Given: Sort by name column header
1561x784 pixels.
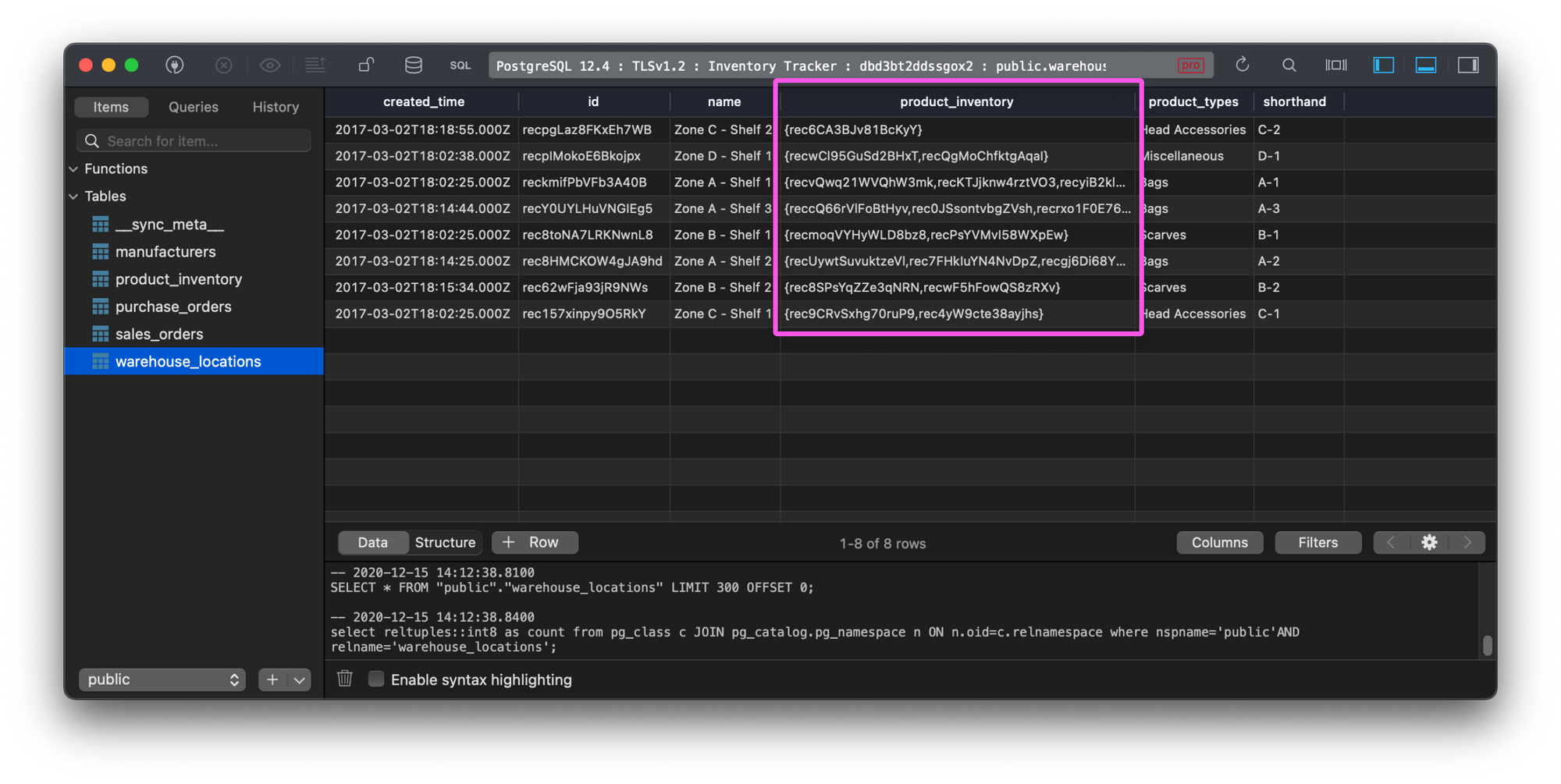Looking at the screenshot, I should click(x=724, y=101).
